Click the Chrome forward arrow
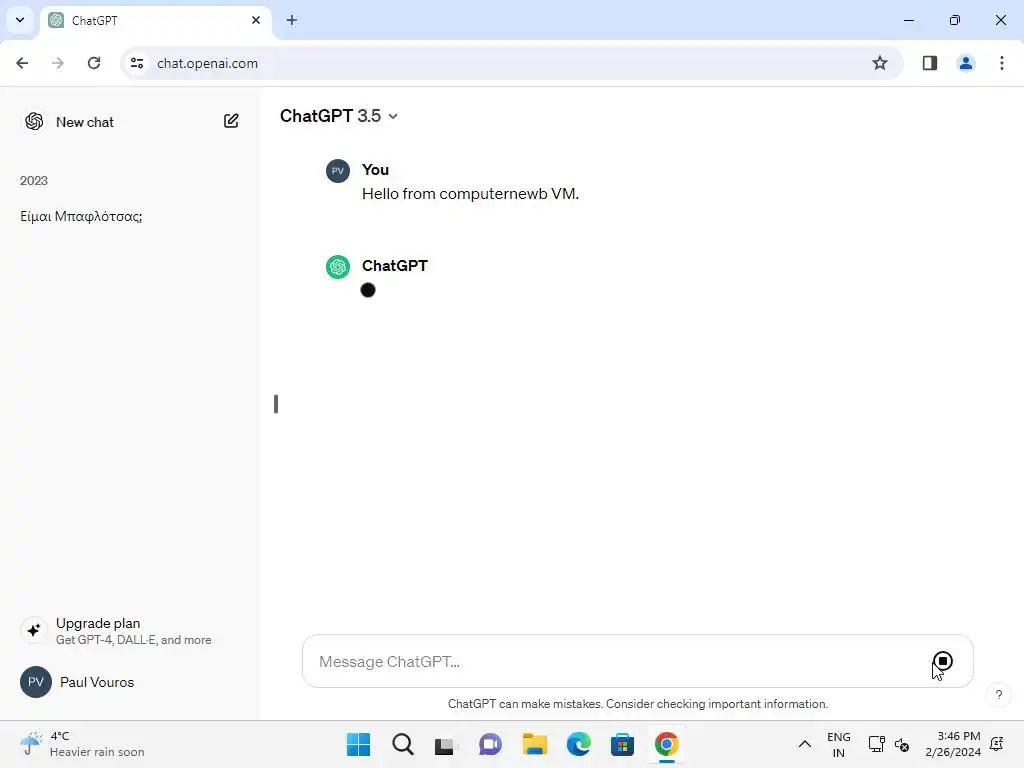This screenshot has height=768, width=1024. pos(58,63)
